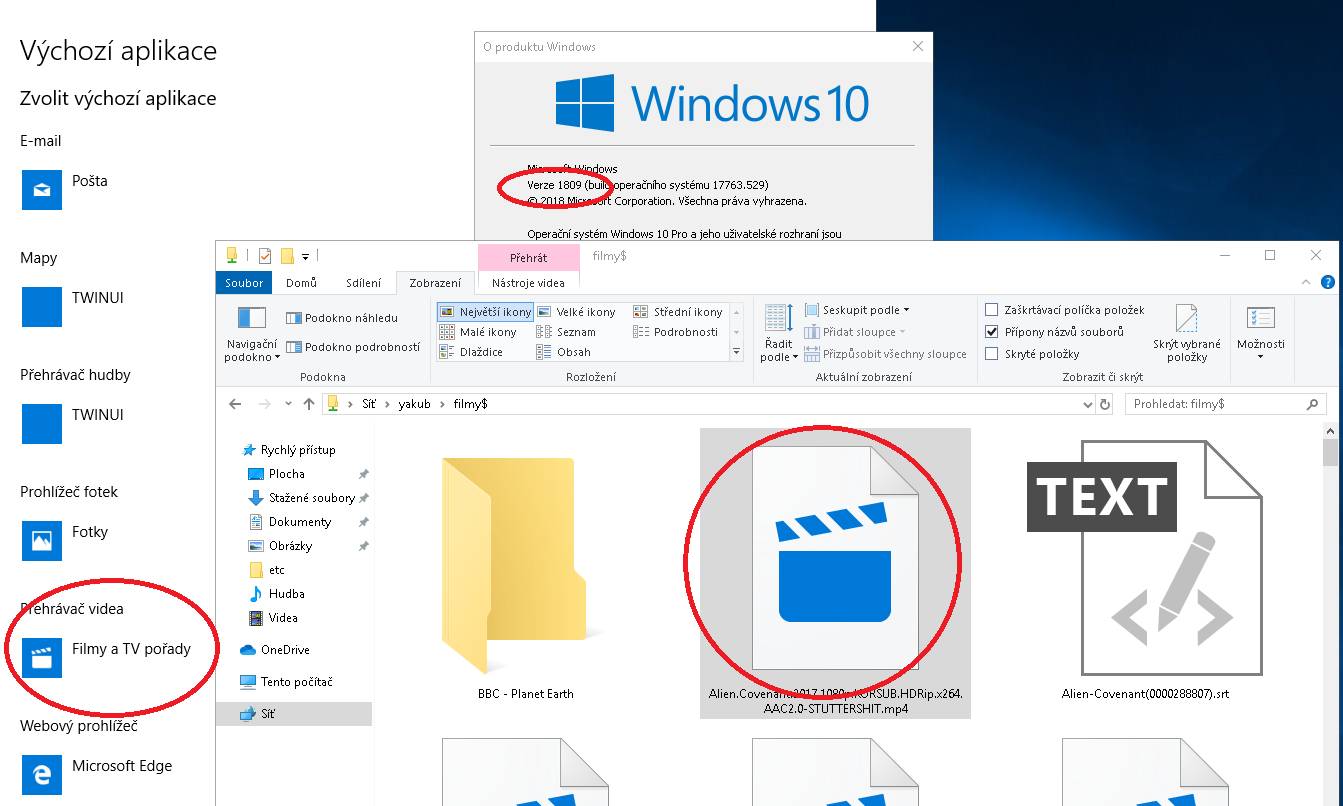The image size is (1343, 806).
Task: Go up one folder level
Action: pyautogui.click(x=309, y=405)
